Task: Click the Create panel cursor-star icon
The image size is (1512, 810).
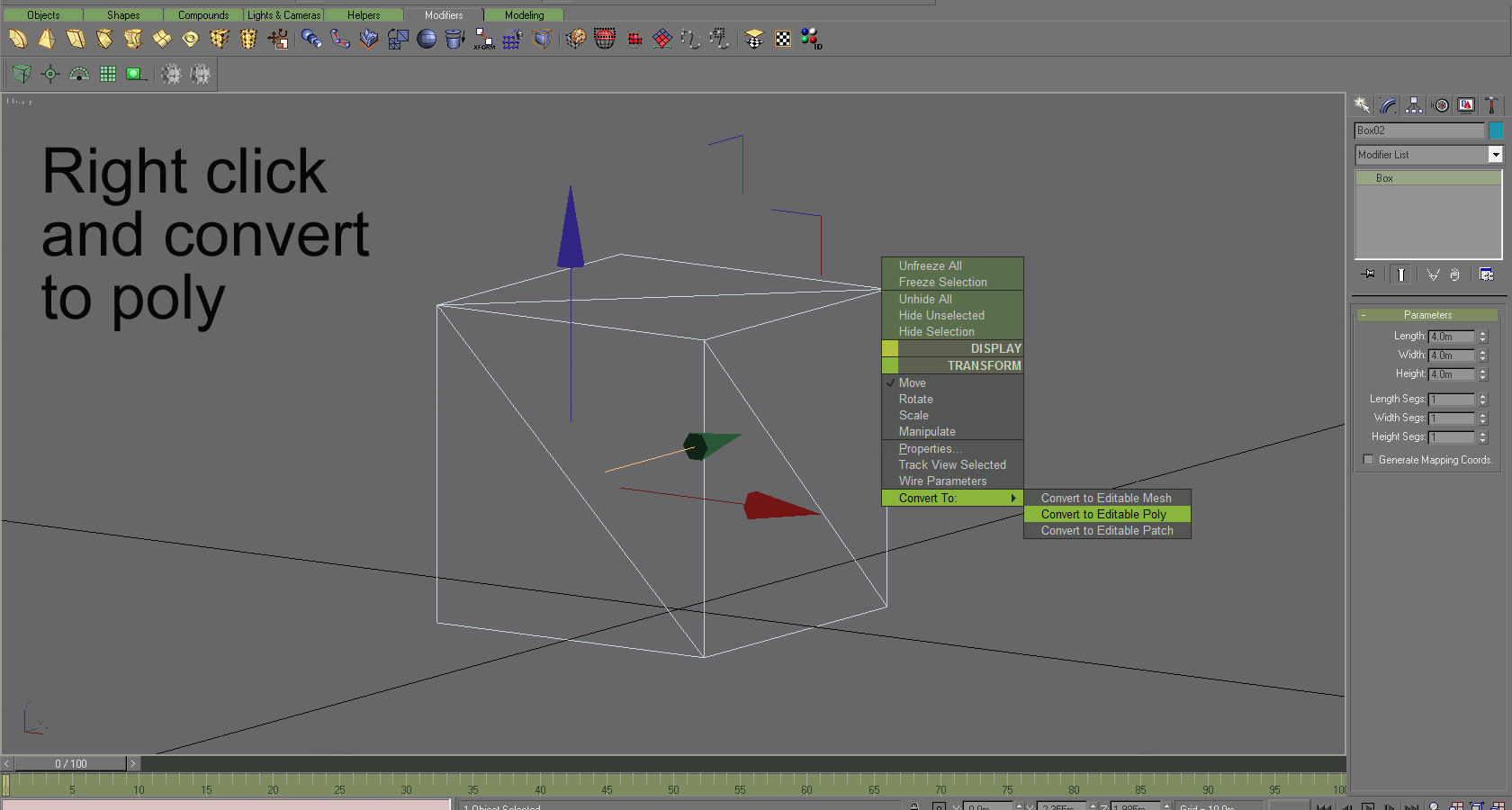Action: click(1363, 105)
